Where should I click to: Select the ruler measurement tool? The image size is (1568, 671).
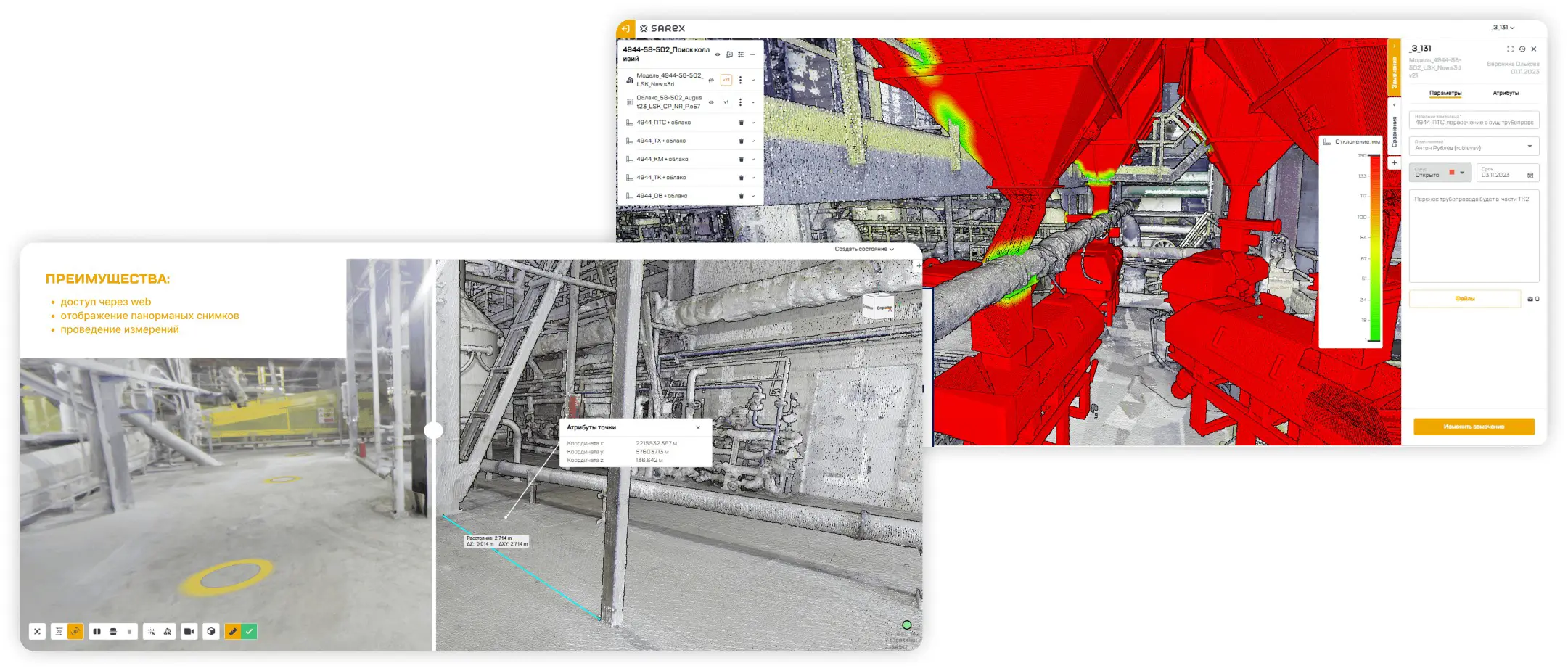232,632
